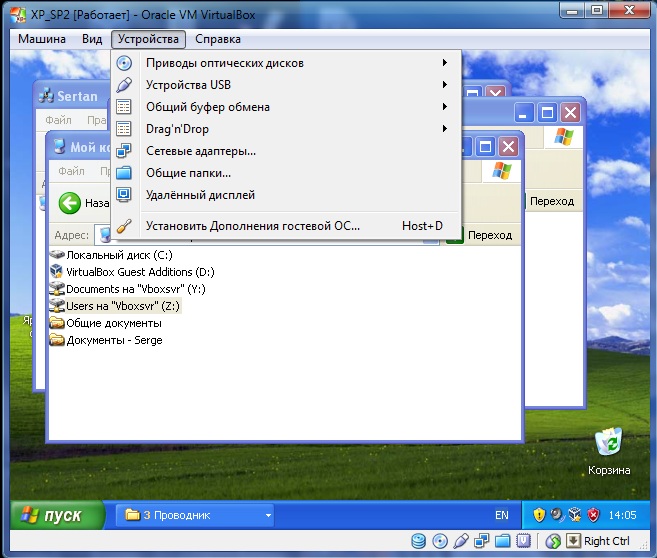657x558 pixels.
Task: Click the network adapters icon in menu
Action: (124, 151)
